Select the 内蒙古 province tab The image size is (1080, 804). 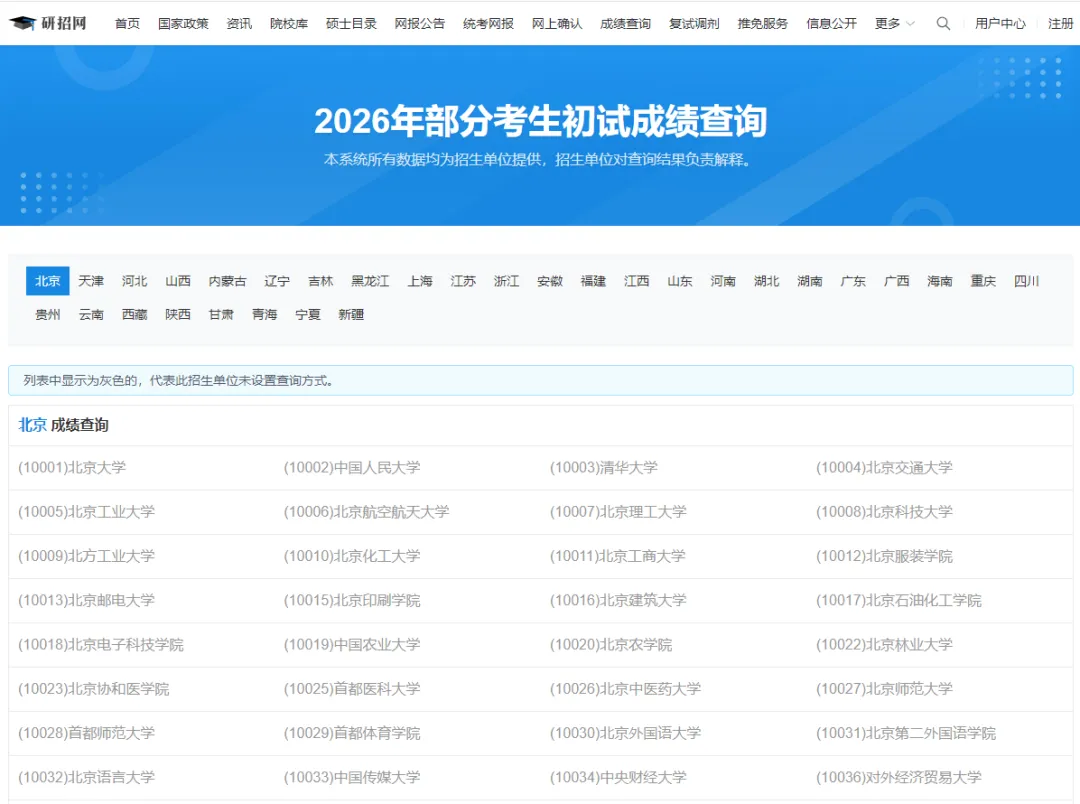(227, 280)
